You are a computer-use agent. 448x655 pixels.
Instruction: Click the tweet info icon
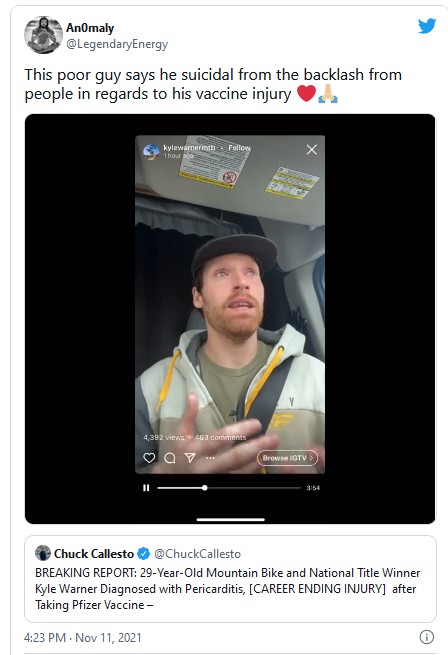point(426,637)
